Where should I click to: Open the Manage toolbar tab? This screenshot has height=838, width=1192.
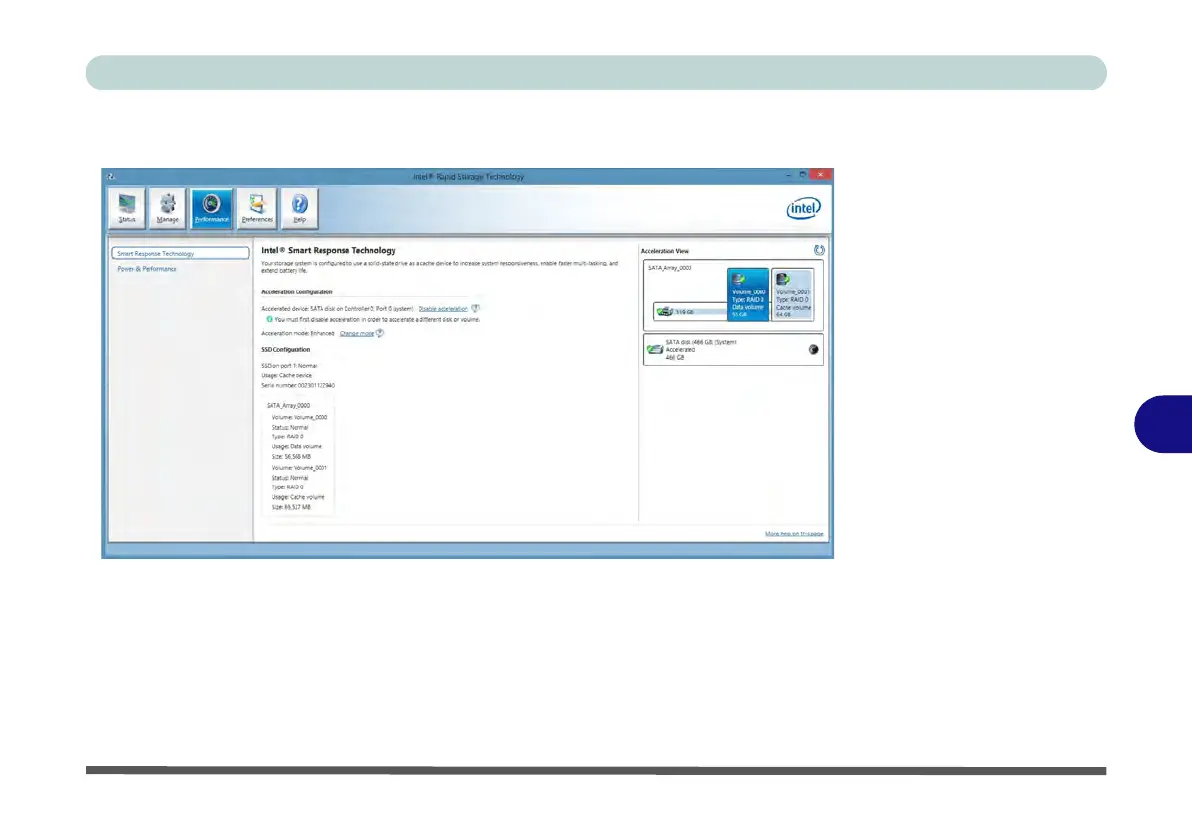(167, 208)
